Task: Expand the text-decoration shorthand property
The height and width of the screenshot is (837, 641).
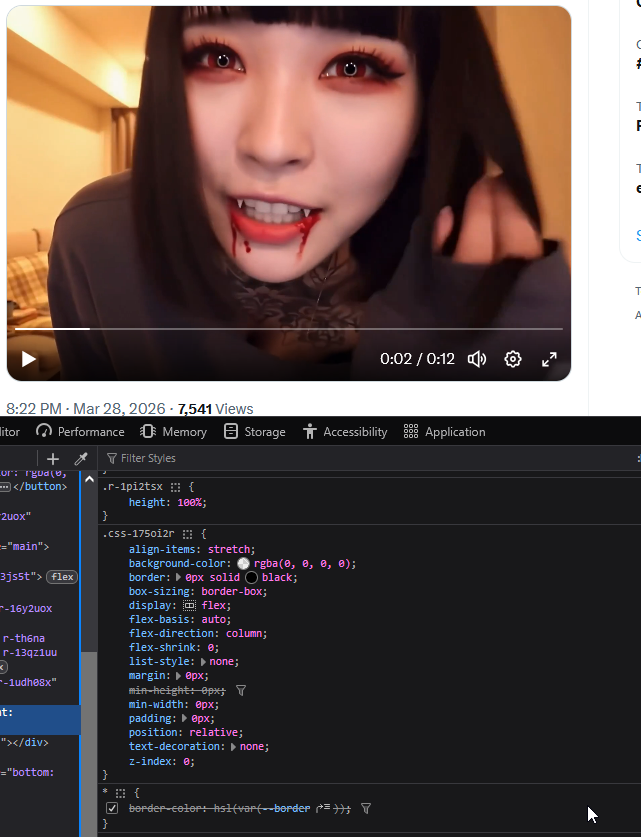Action: [233, 747]
